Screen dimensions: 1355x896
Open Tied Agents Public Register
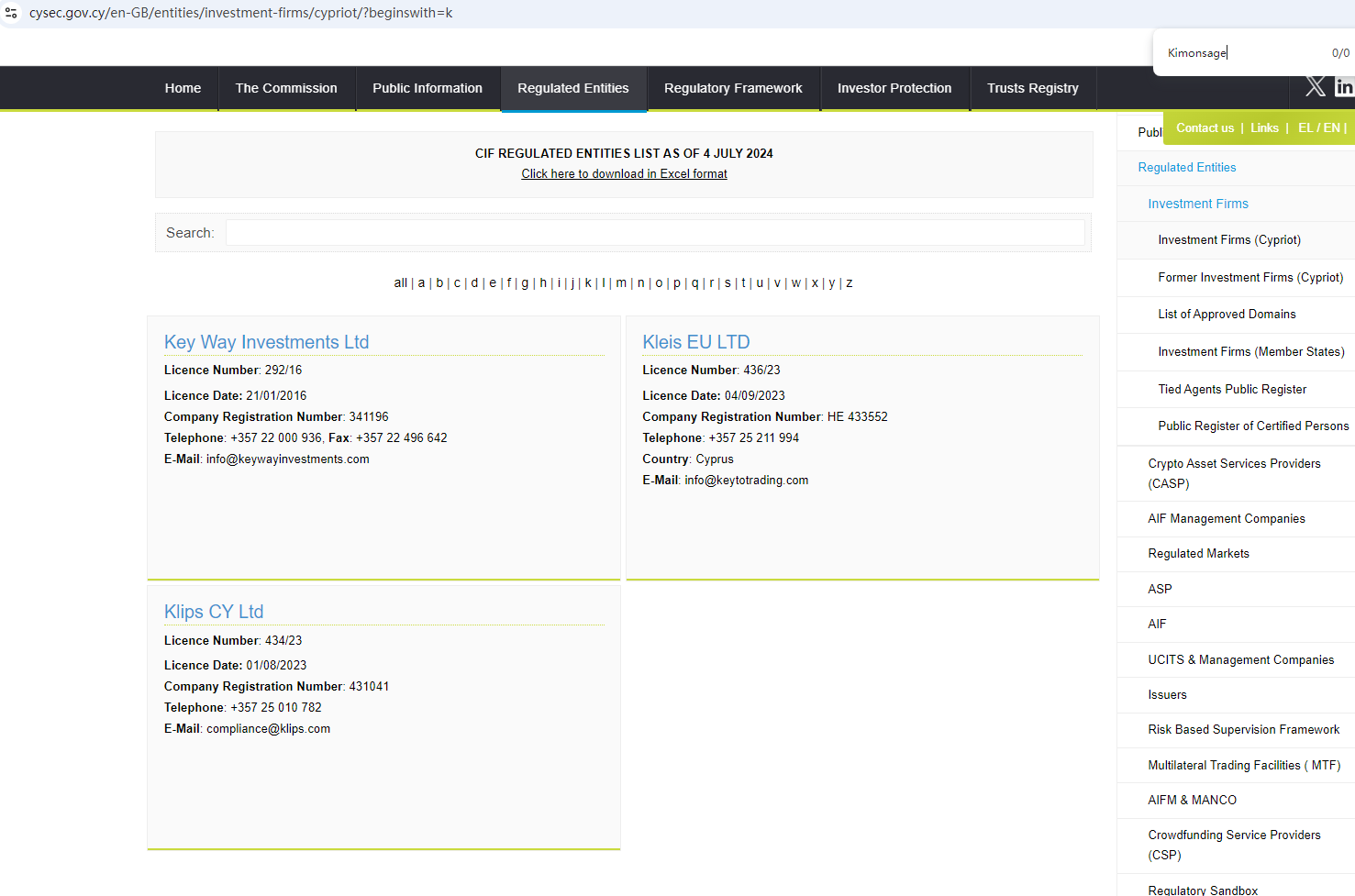(x=1232, y=390)
